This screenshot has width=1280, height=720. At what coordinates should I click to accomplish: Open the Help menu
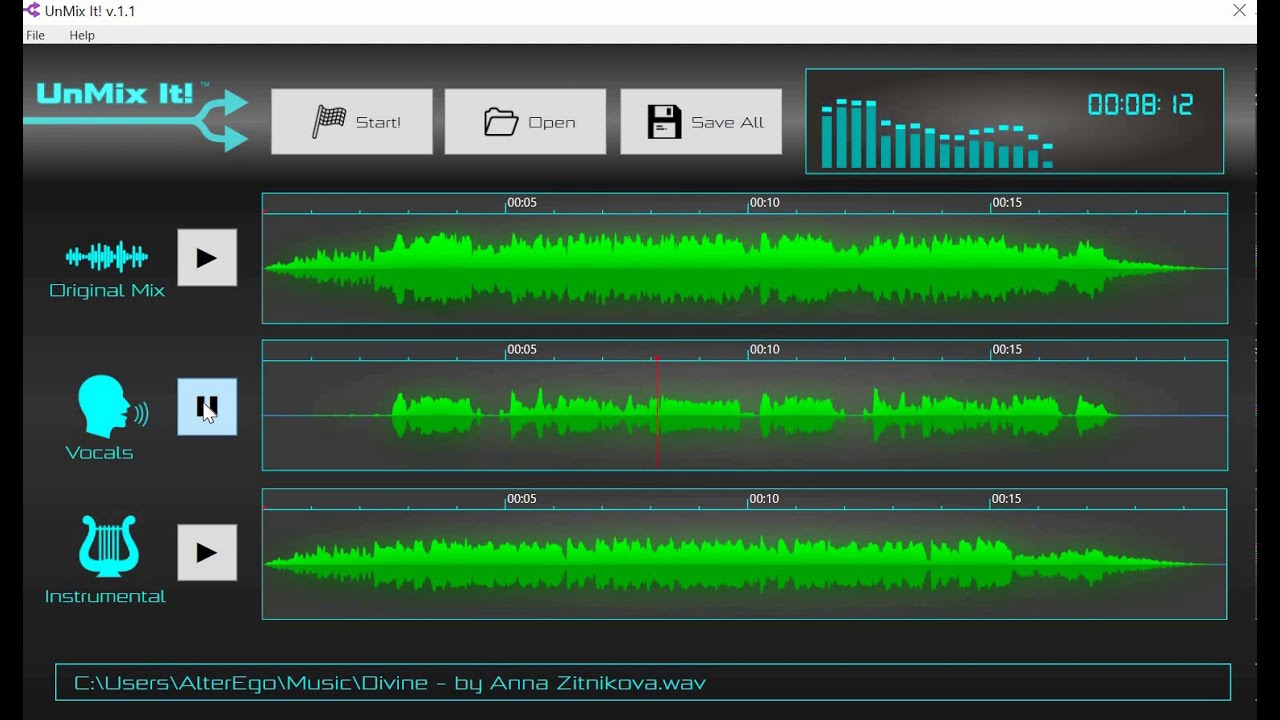pos(81,34)
